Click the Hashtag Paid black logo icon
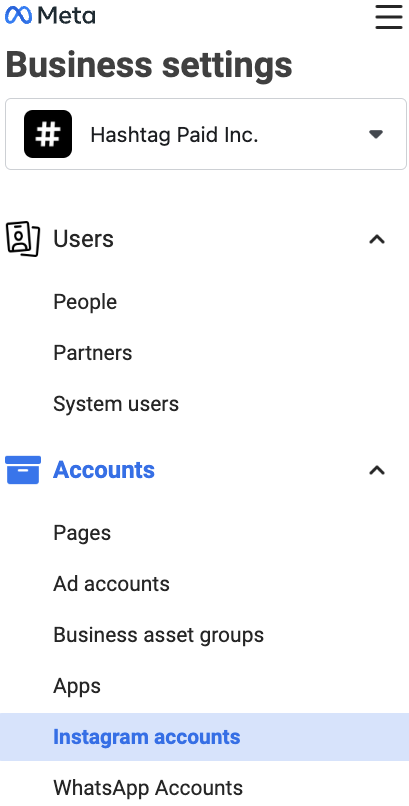Image resolution: width=409 pixels, height=806 pixels. tap(48, 134)
